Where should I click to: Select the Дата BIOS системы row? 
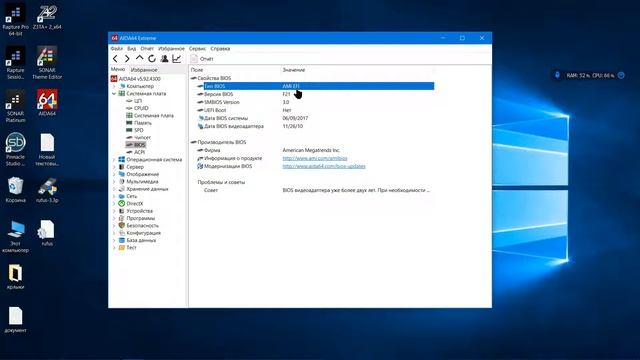(x=316, y=118)
